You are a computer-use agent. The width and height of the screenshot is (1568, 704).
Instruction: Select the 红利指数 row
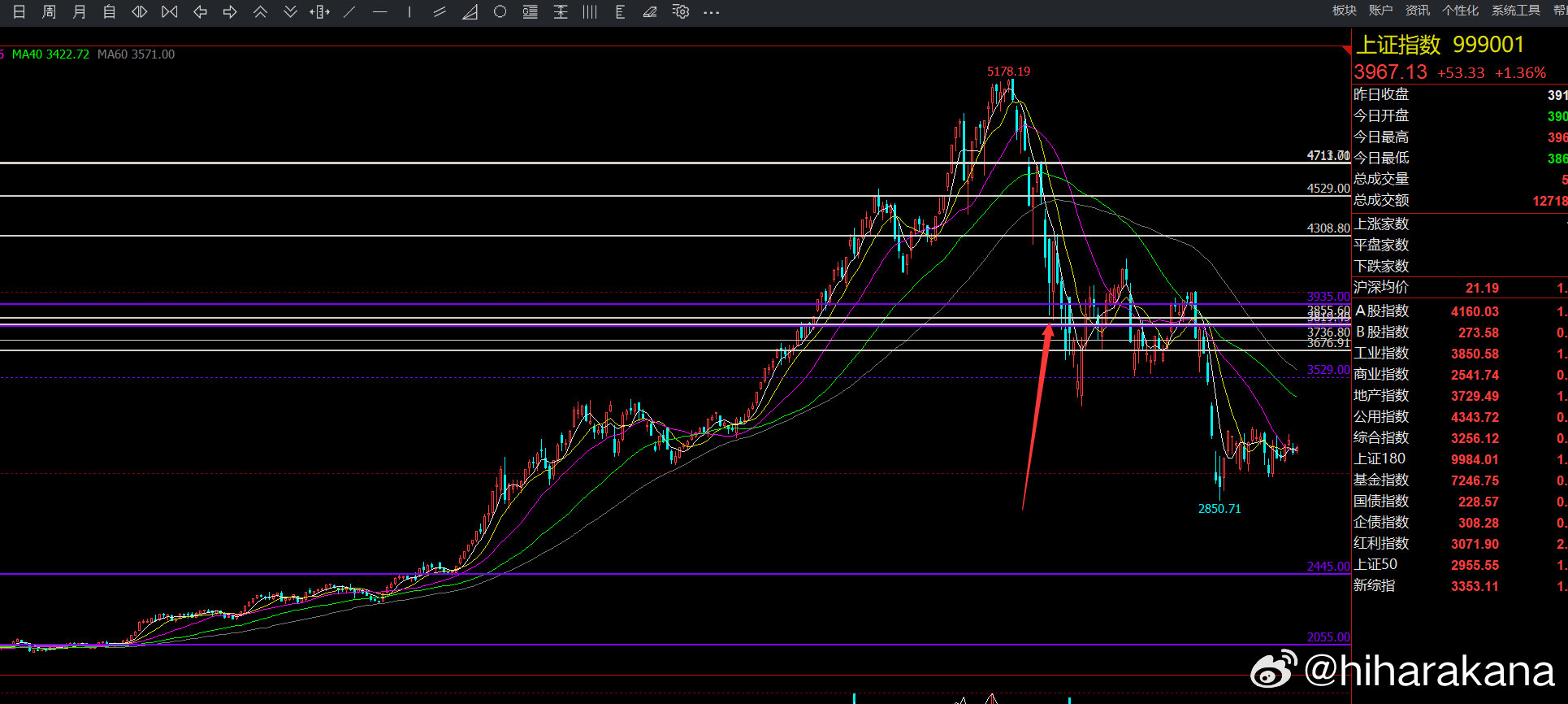coord(1460,544)
